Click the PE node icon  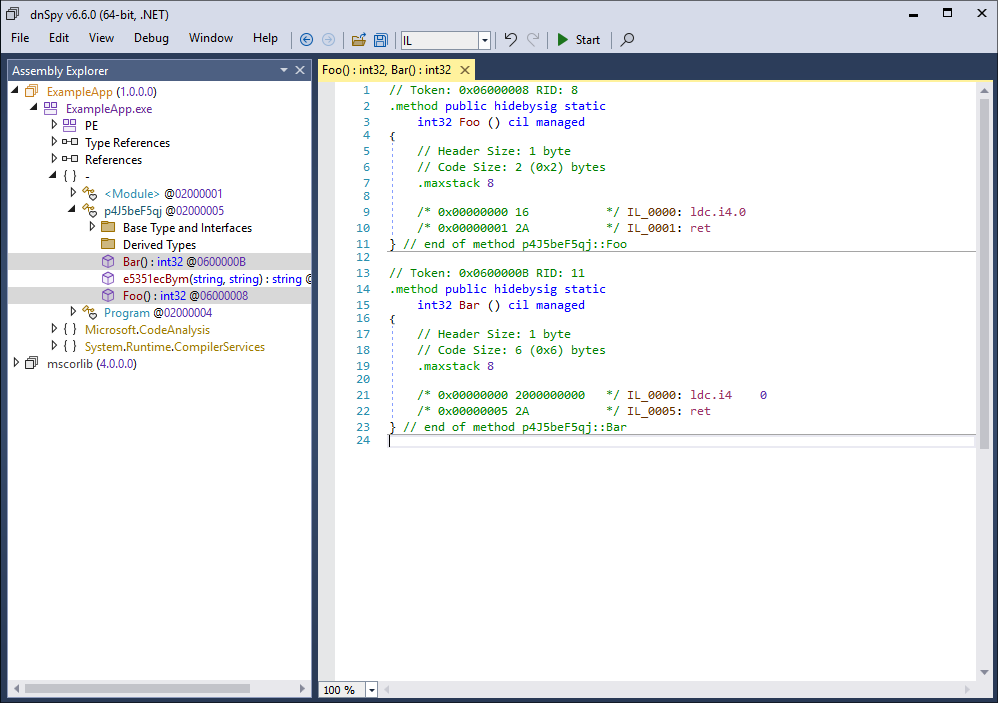pyautogui.click(x=69, y=125)
